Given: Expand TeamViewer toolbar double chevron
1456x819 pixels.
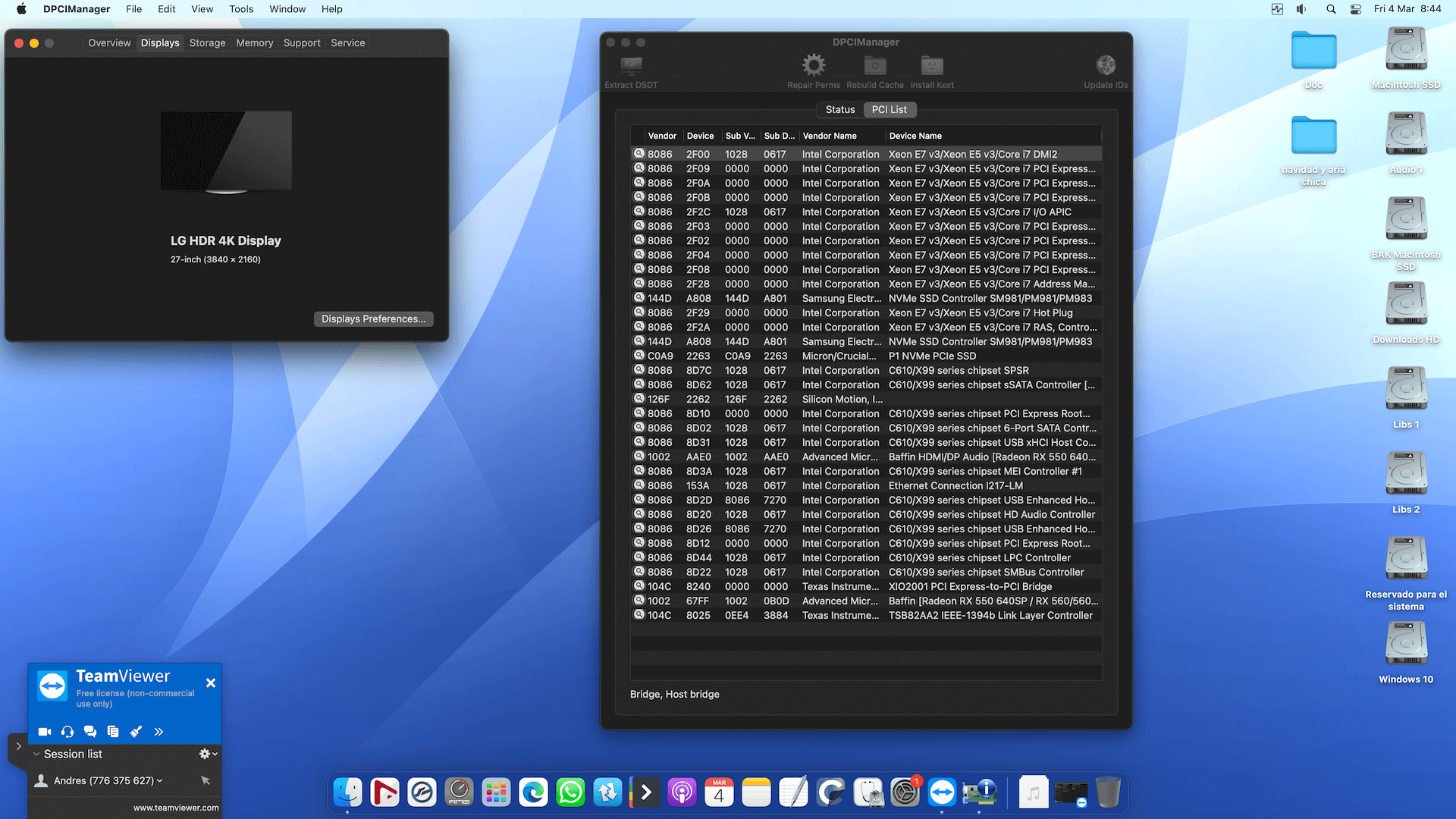Looking at the screenshot, I should tap(158, 732).
